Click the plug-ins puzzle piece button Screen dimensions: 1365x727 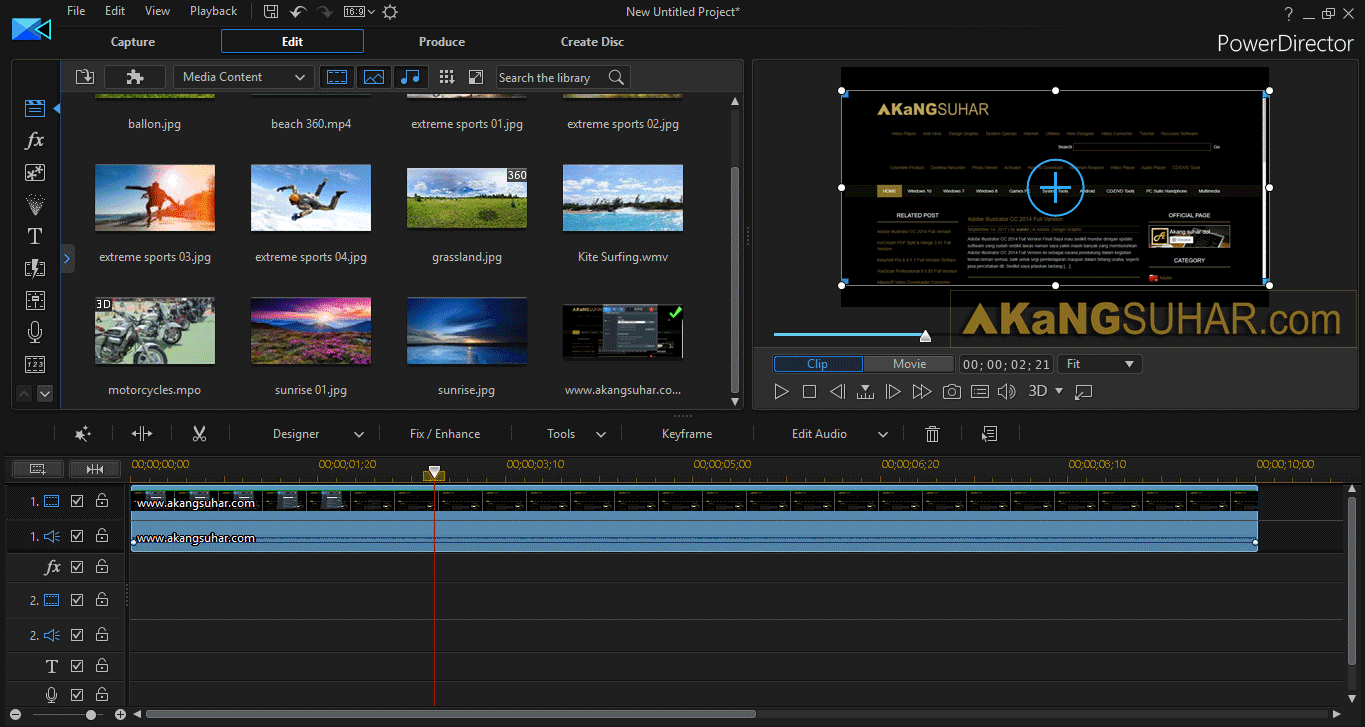click(x=135, y=77)
